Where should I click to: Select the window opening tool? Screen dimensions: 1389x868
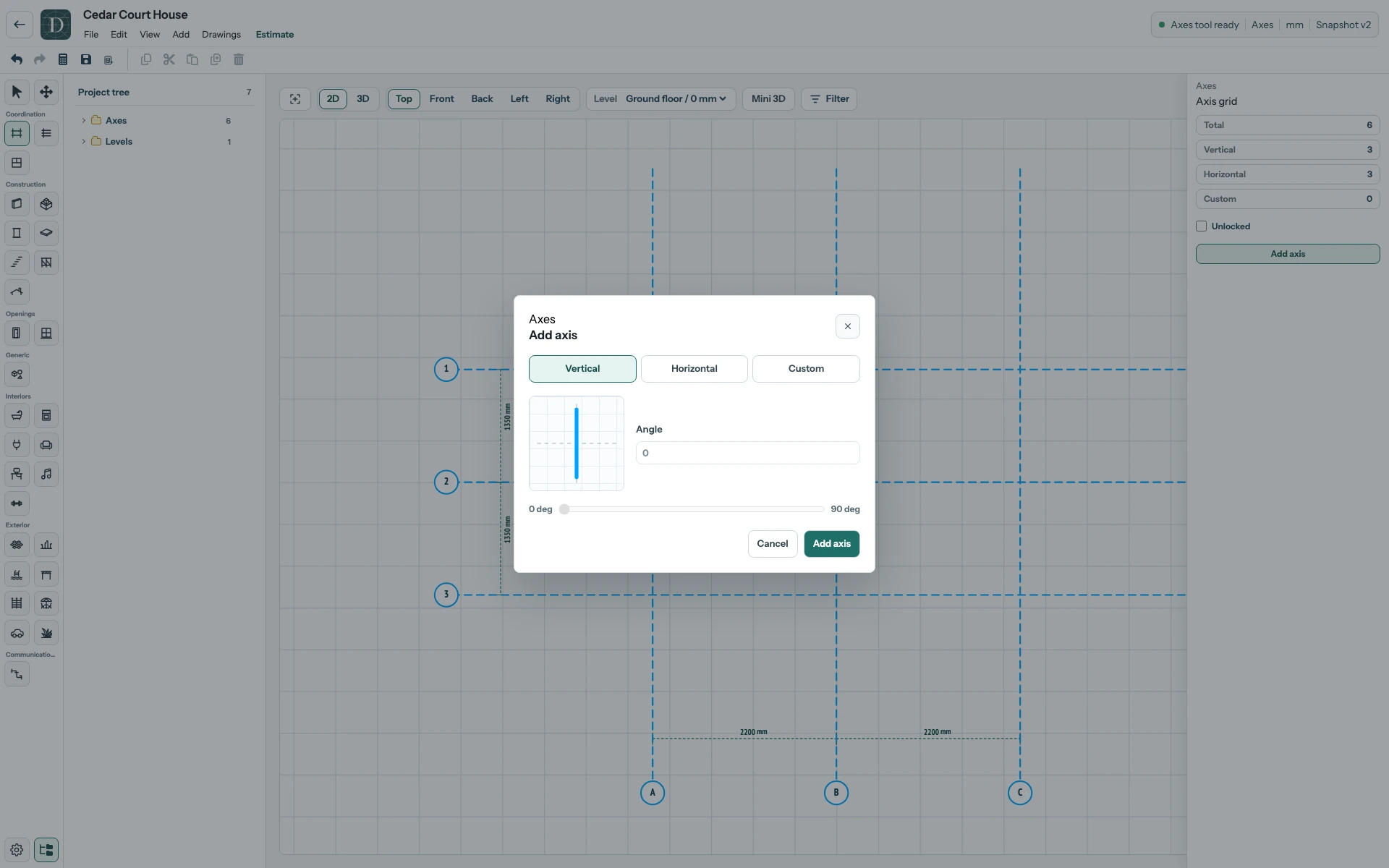click(46, 333)
